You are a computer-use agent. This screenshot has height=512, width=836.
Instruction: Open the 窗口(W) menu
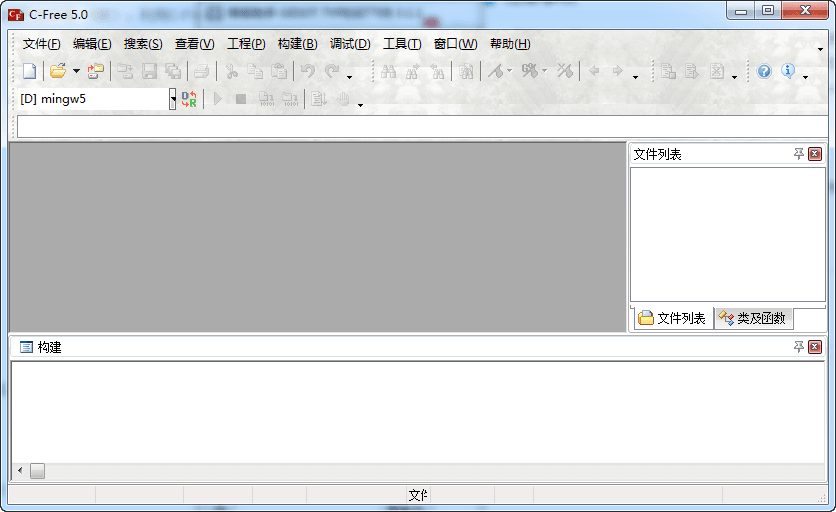coord(455,44)
